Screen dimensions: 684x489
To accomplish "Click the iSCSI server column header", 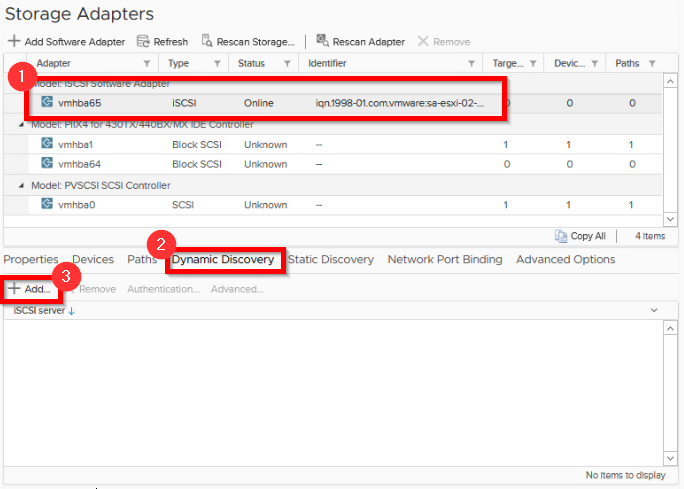I will point(39,311).
